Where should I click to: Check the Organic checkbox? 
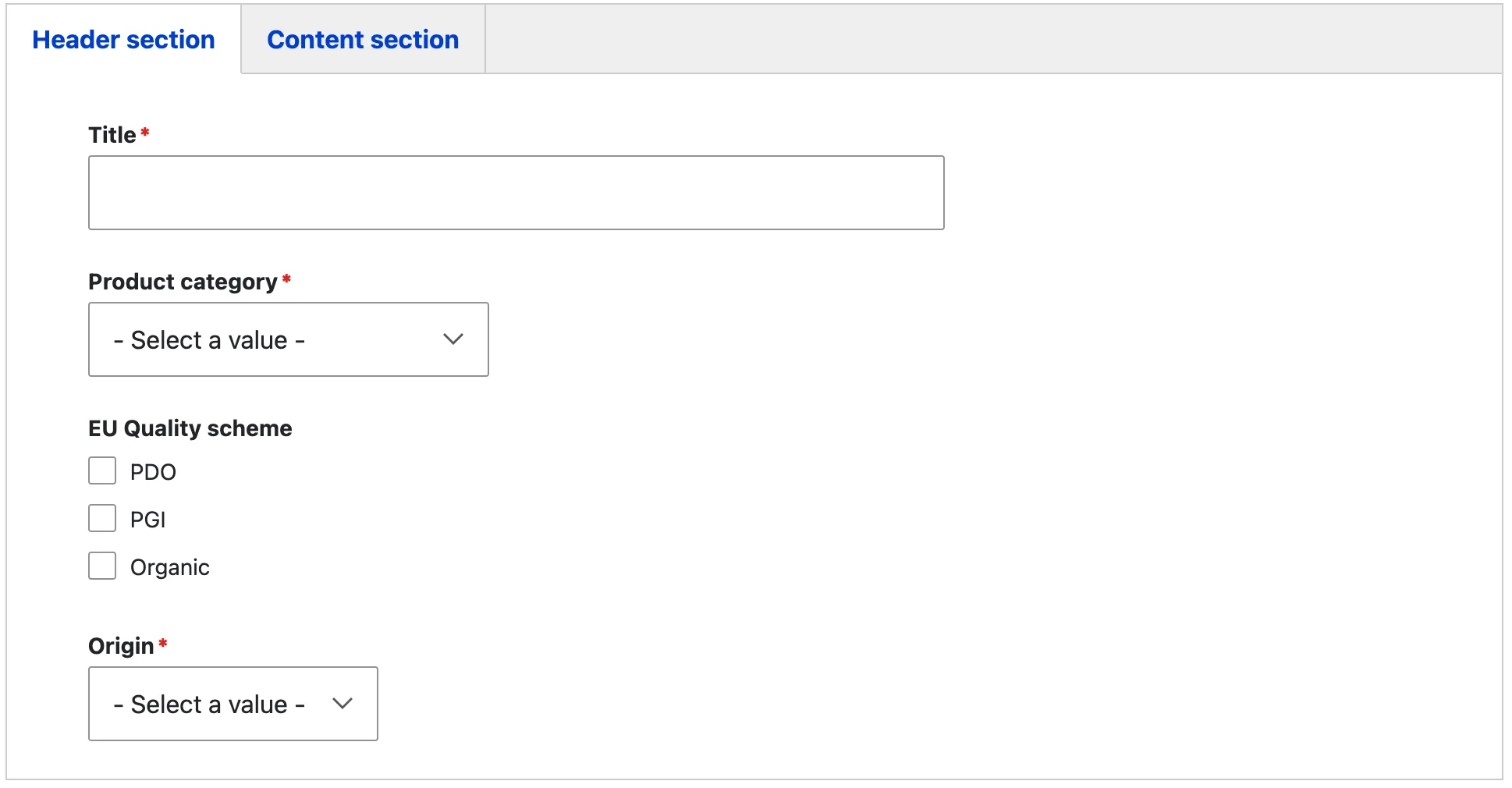102,566
